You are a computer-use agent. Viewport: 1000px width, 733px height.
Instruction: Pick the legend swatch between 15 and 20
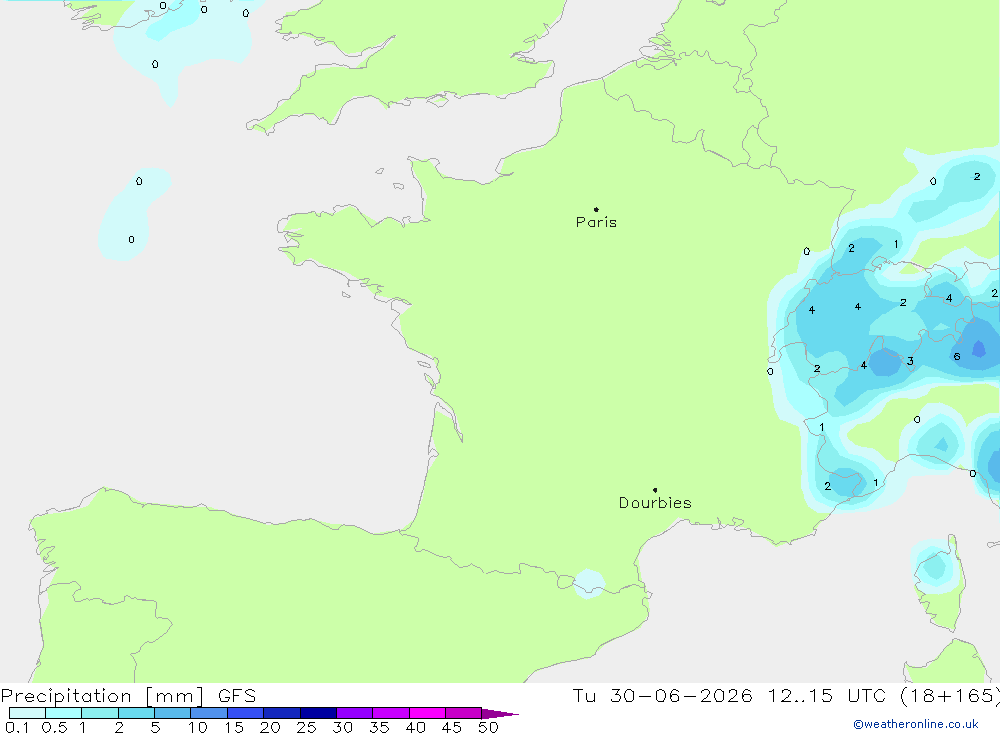(246, 713)
